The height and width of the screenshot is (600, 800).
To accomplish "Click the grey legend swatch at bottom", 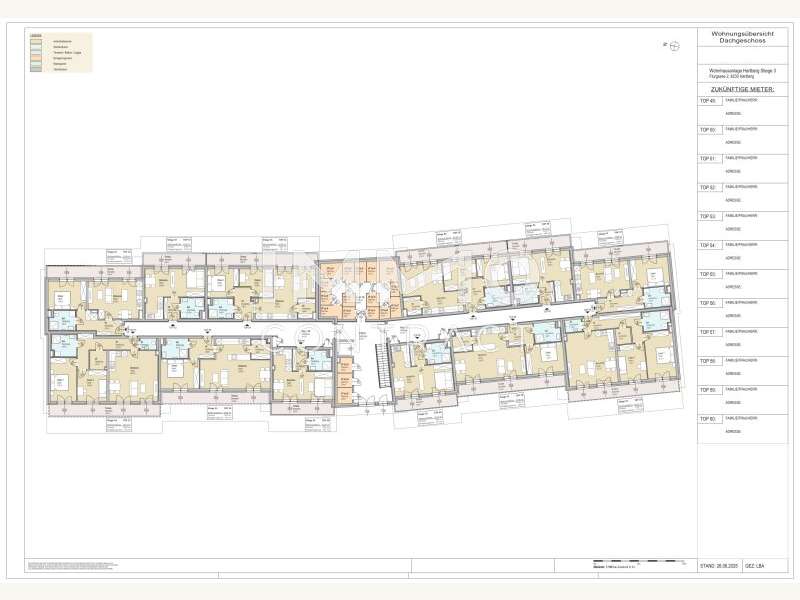I will pyautogui.click(x=35, y=69).
